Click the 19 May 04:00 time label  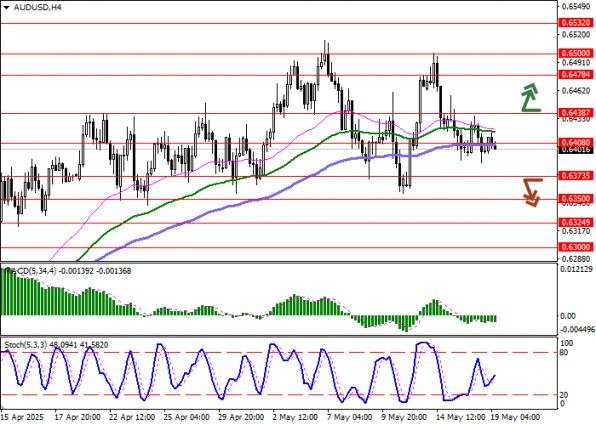point(516,417)
